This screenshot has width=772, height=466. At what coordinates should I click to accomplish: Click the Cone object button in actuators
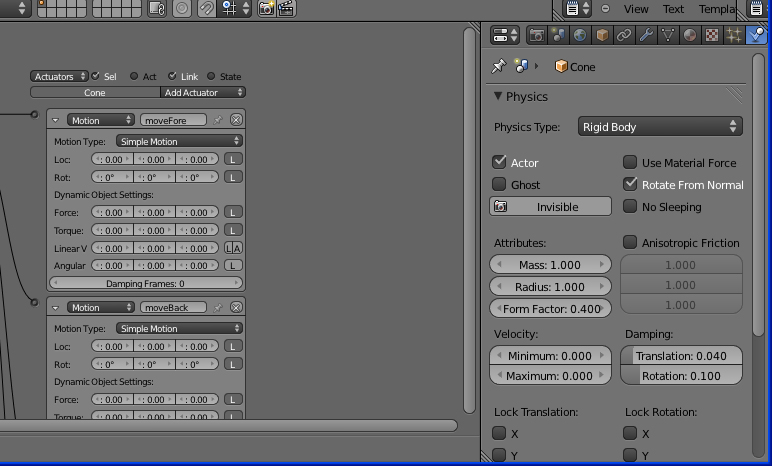click(95, 93)
